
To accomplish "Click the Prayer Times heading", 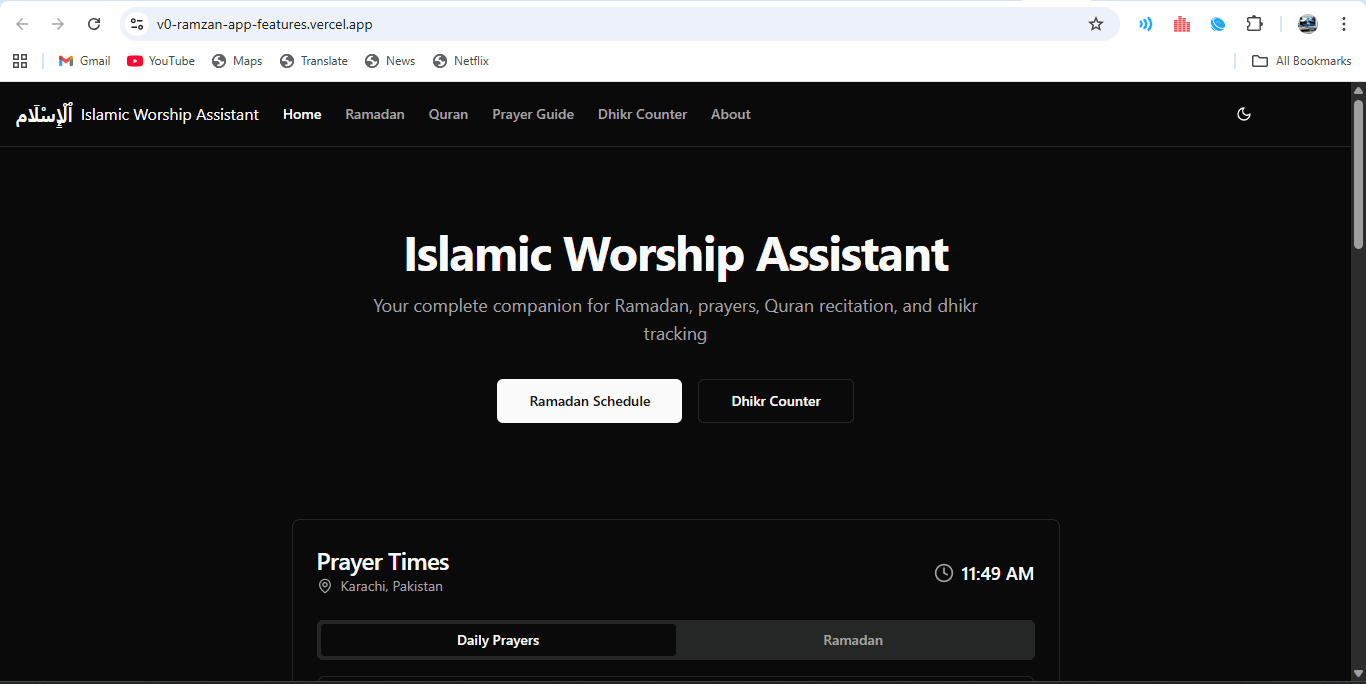I will click(383, 562).
